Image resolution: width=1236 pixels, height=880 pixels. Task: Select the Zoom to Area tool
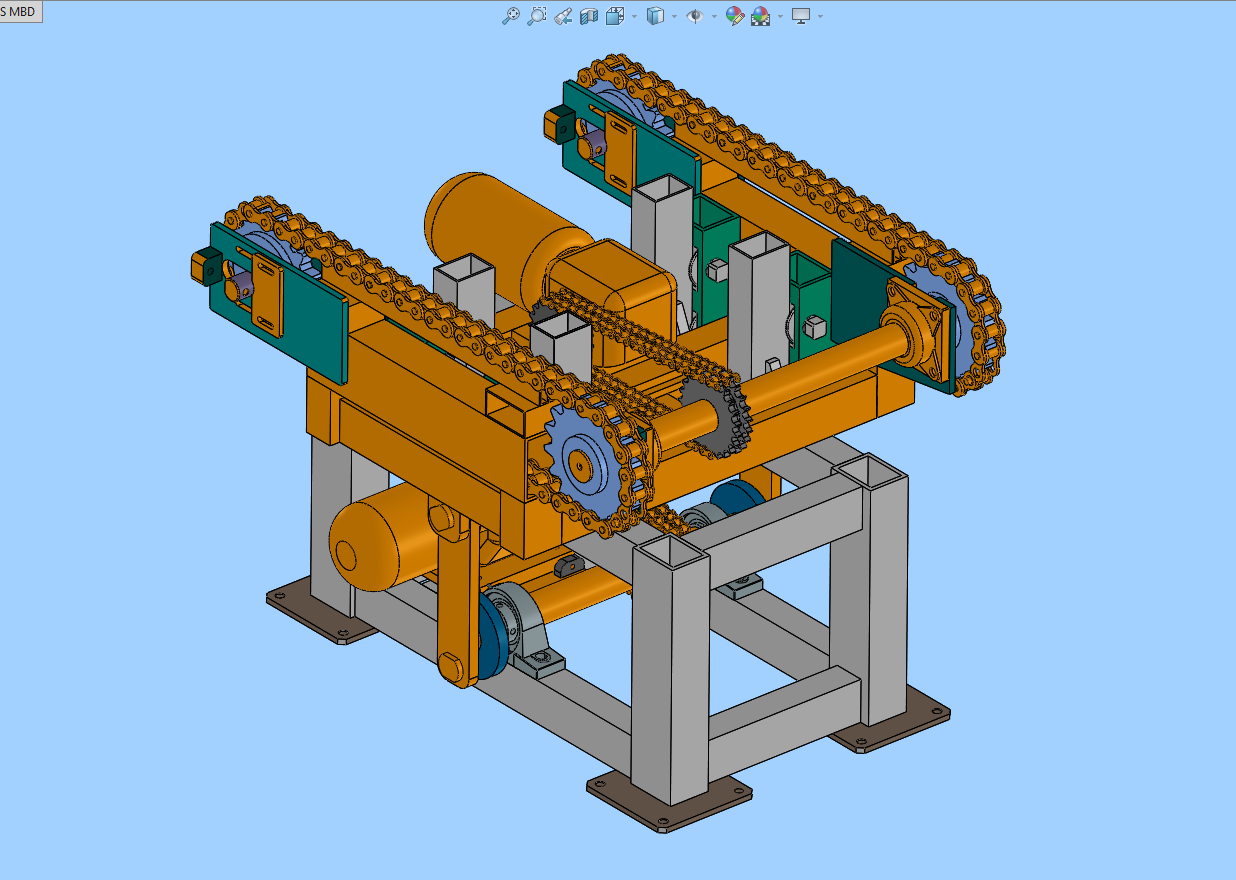[537, 16]
